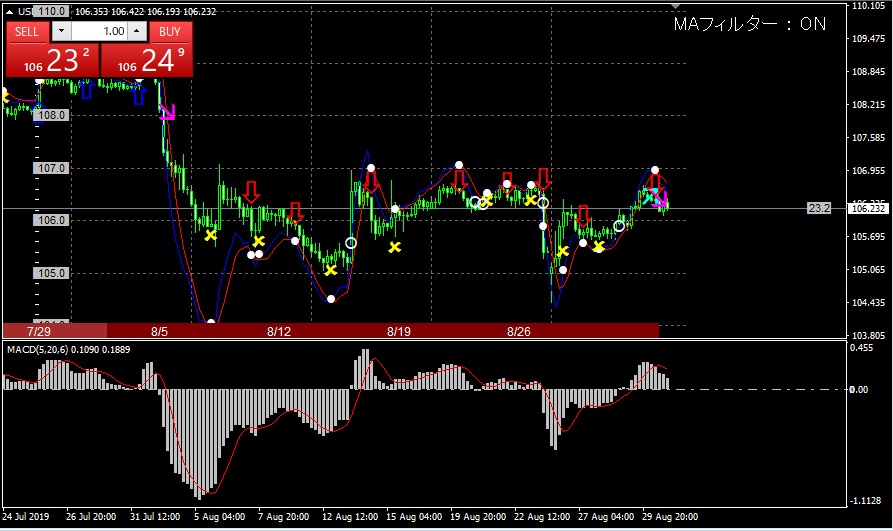Click 110.105 on the price scale
The width and height of the screenshot is (893, 531).
pos(869,6)
